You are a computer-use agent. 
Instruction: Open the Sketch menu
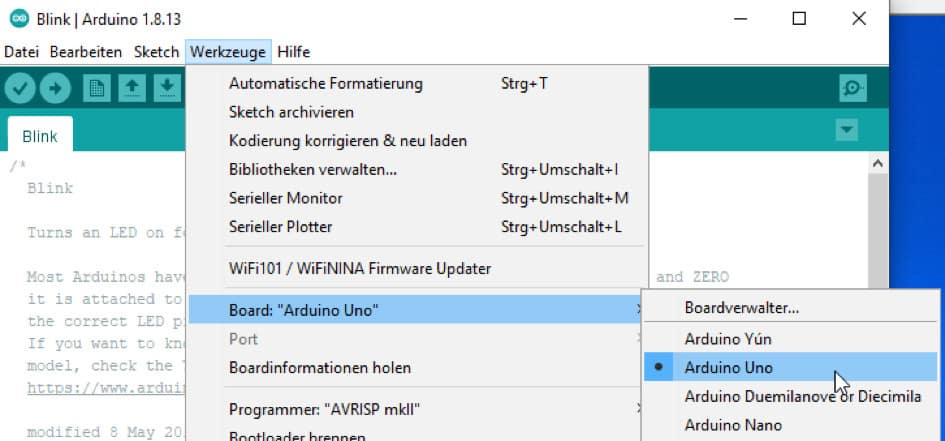click(x=156, y=52)
